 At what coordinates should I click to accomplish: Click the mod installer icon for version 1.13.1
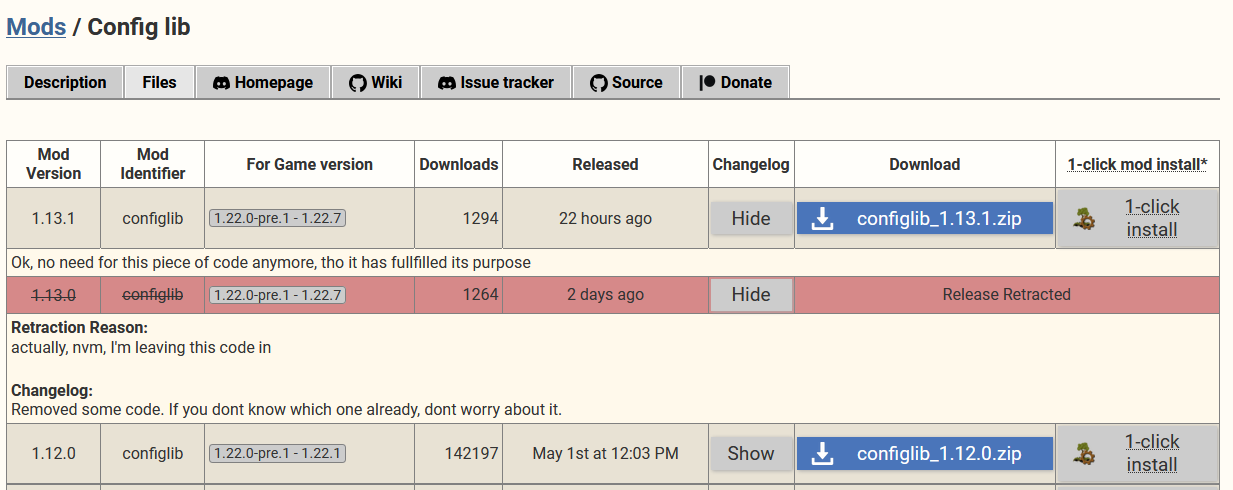point(1083,219)
